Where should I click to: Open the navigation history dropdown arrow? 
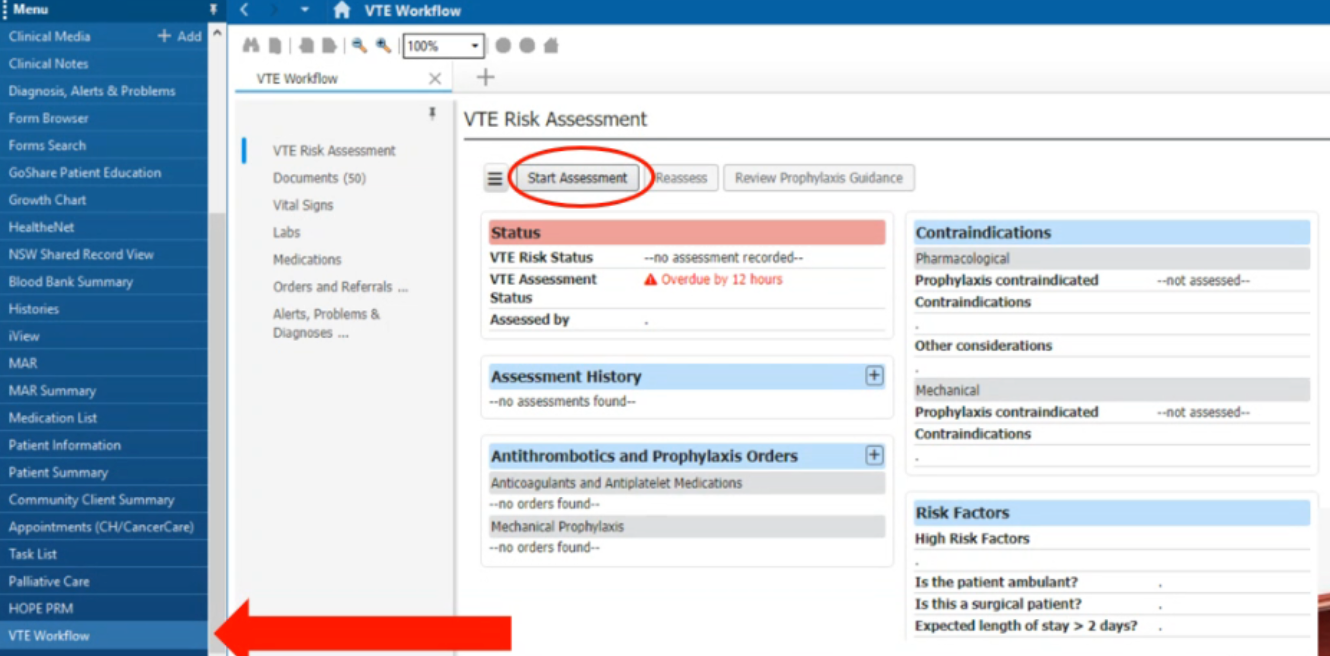point(305,11)
